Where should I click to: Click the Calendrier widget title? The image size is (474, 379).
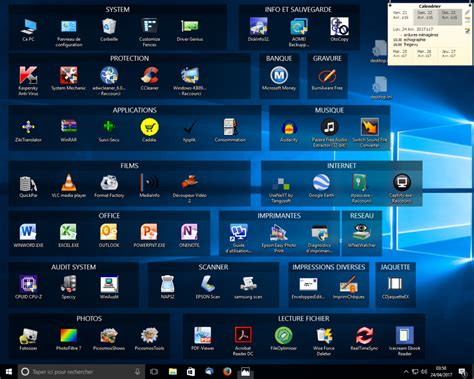point(430,6)
